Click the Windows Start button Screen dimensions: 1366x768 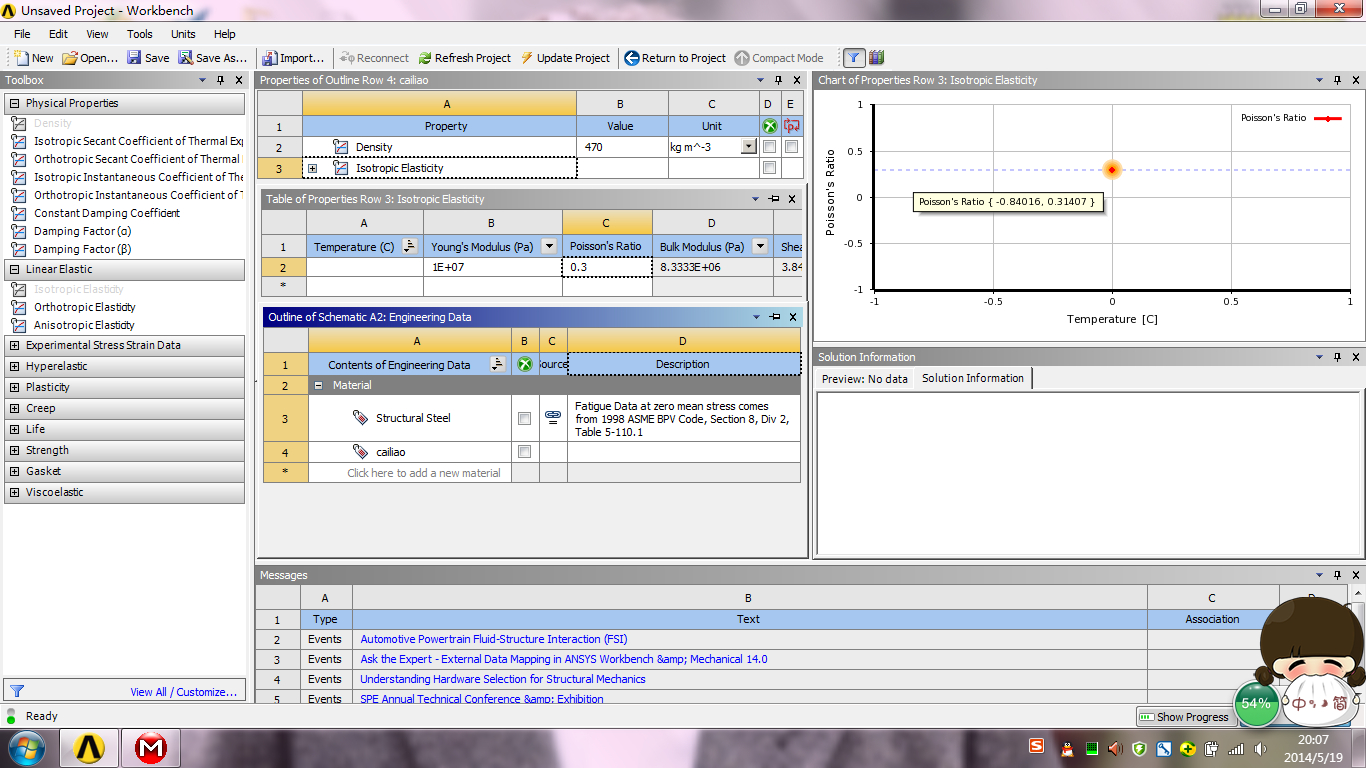[x=26, y=747]
